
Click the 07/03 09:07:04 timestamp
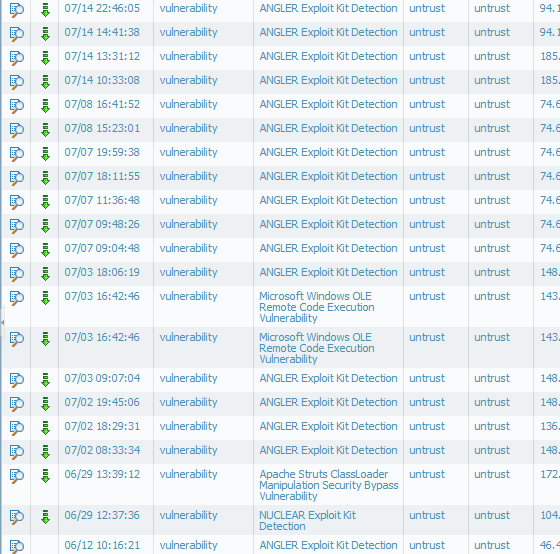pos(102,378)
